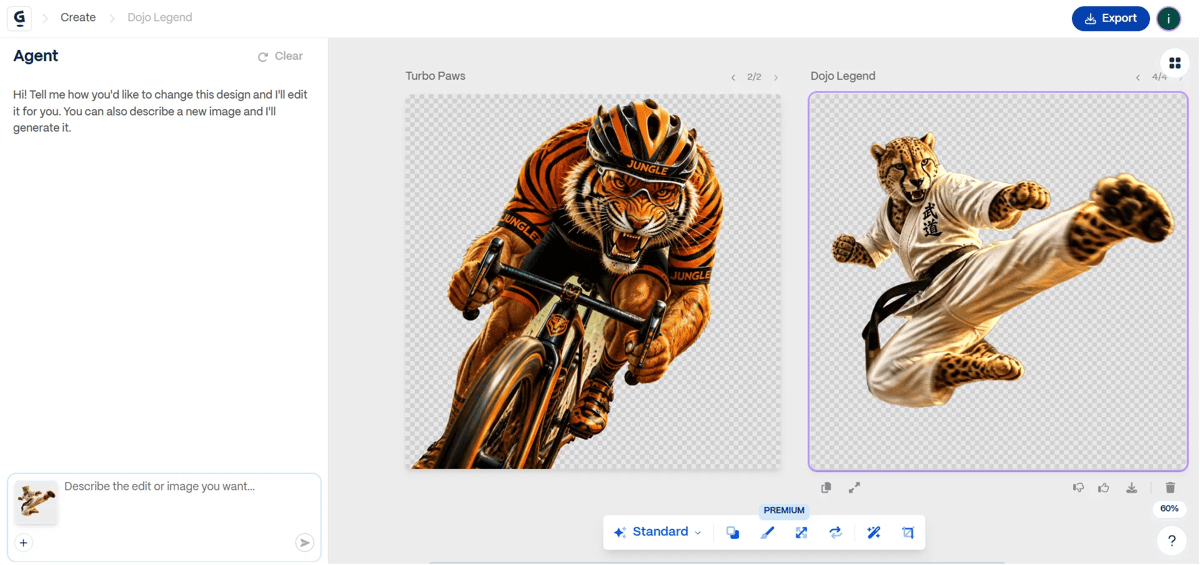This screenshot has width=1200, height=565.
Task: Click the attached cheetah thumbnail in prompt
Action: pos(36,502)
